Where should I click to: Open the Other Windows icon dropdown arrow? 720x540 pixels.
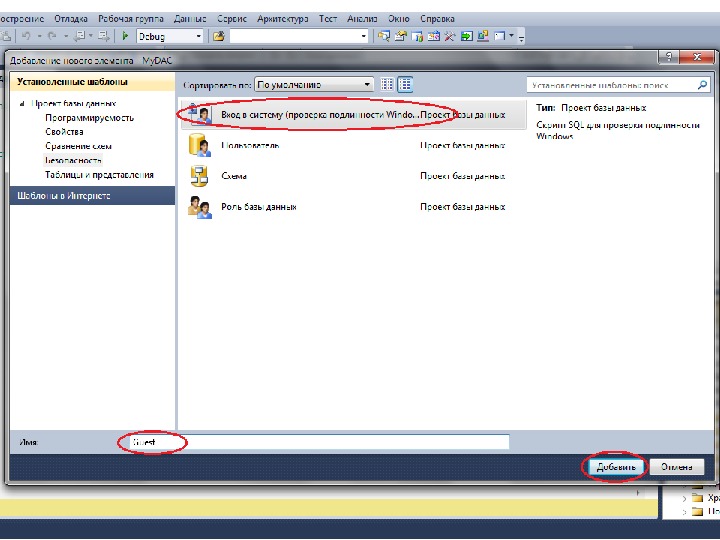coord(511,36)
